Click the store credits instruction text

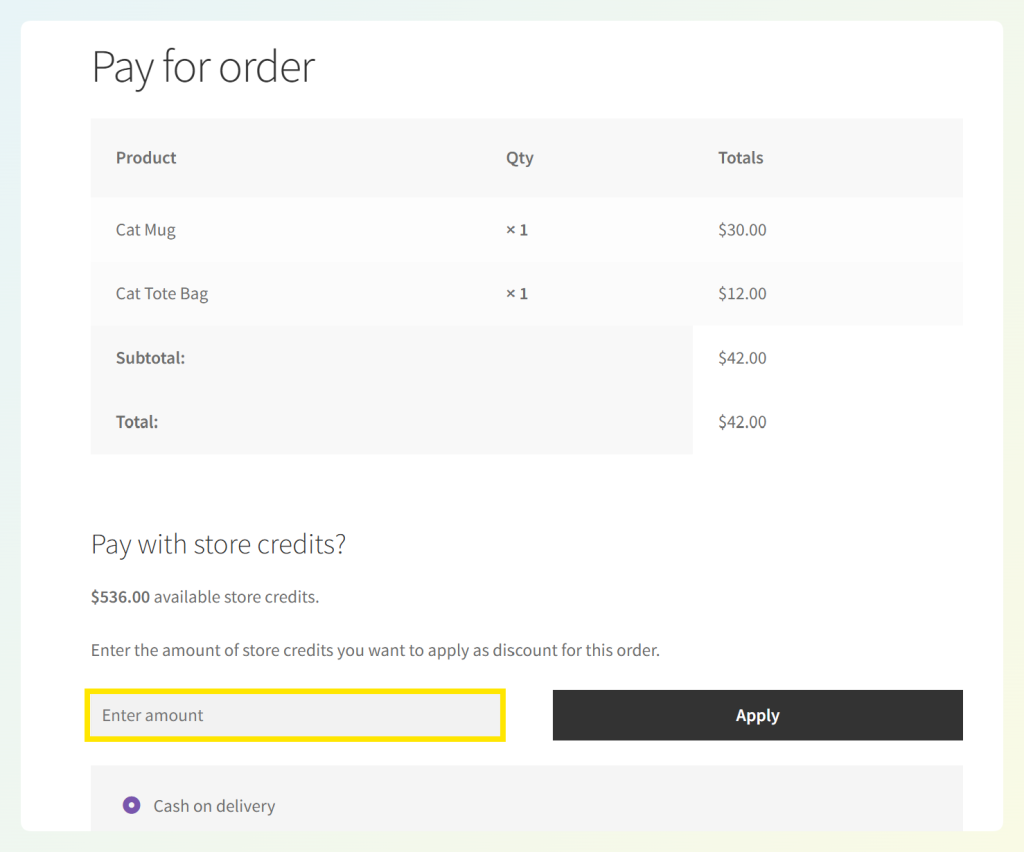(x=375, y=649)
